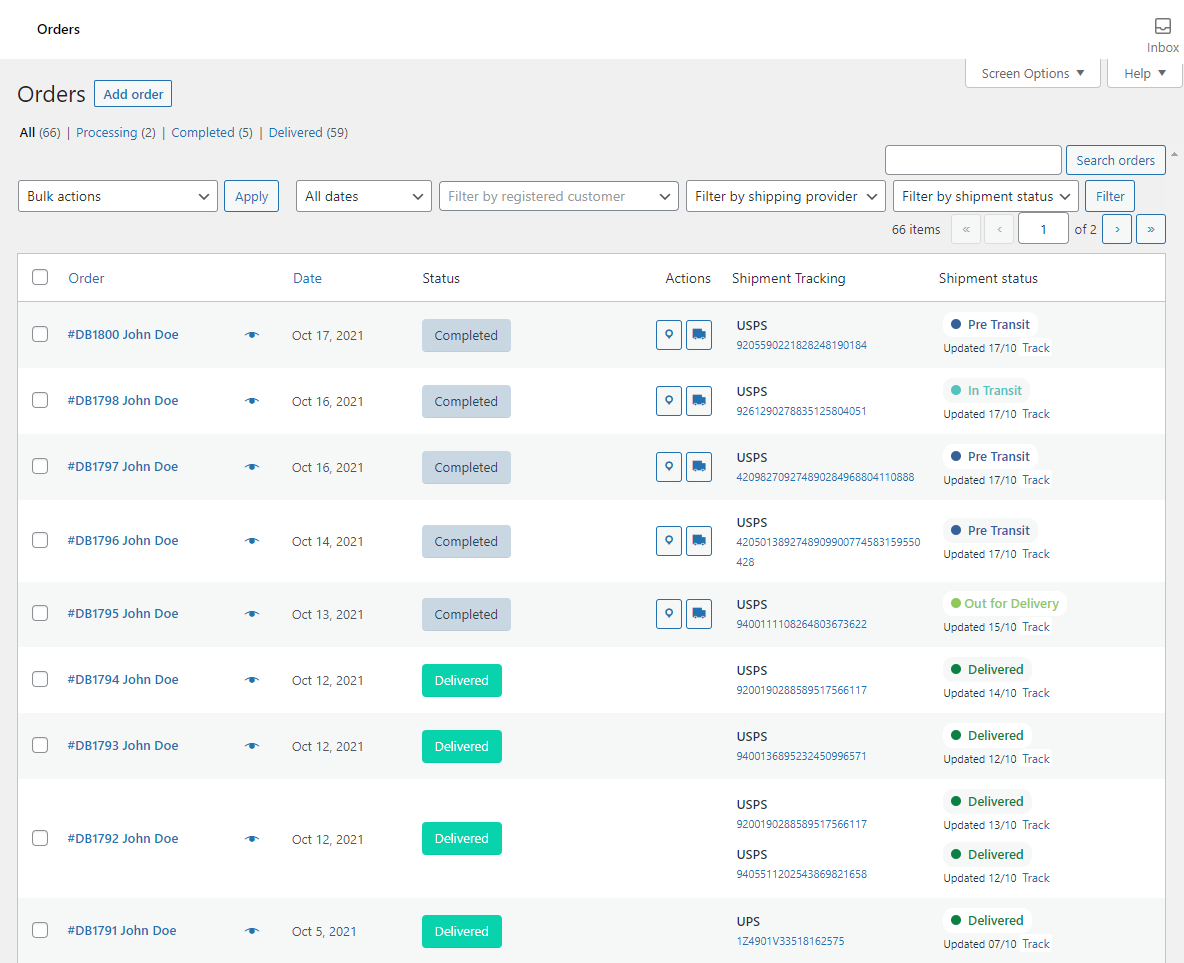Click inside the search orders input field
Image resolution: width=1184 pixels, height=963 pixels.
972,159
